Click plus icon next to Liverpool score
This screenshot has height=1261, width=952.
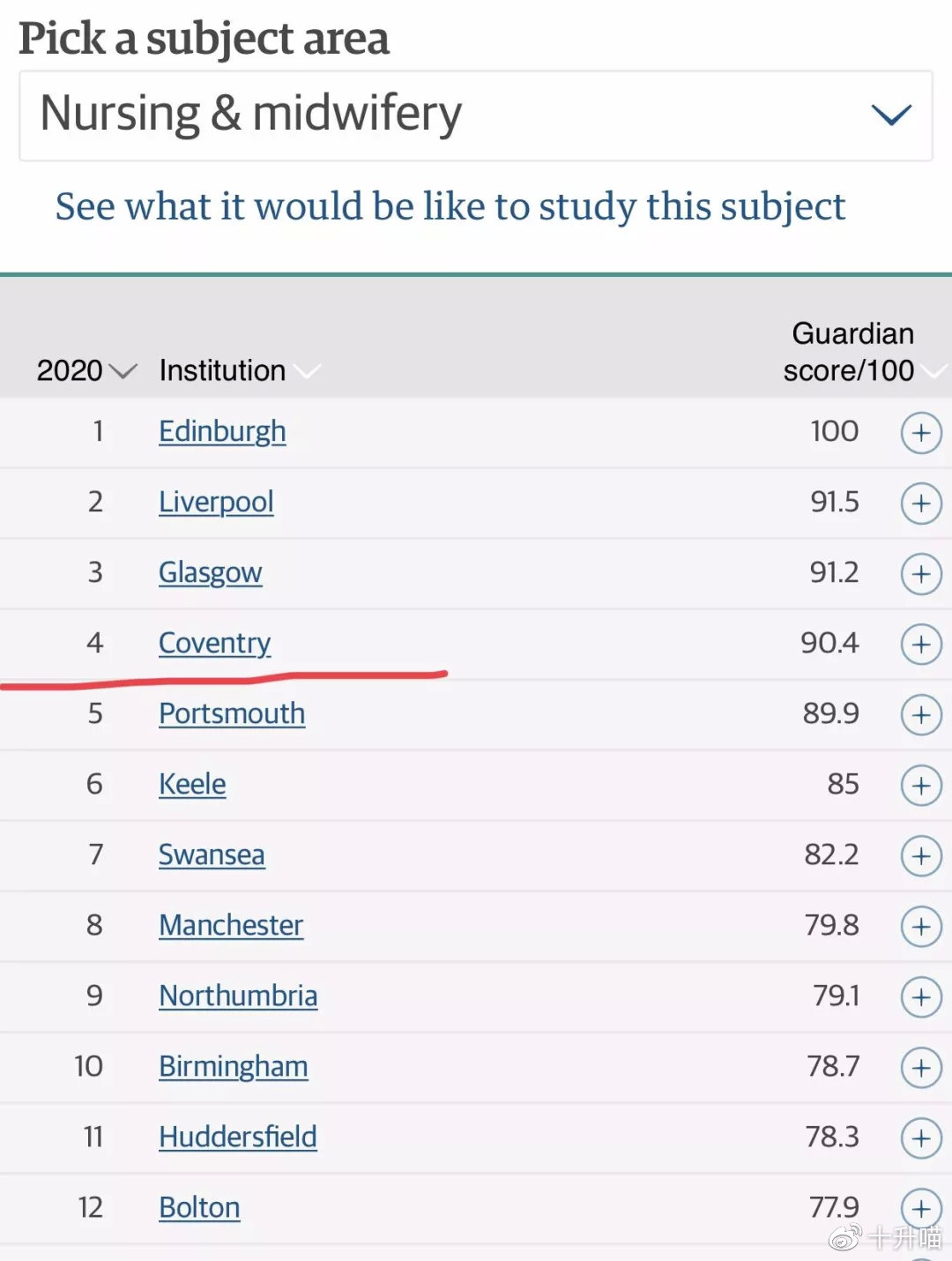point(921,504)
